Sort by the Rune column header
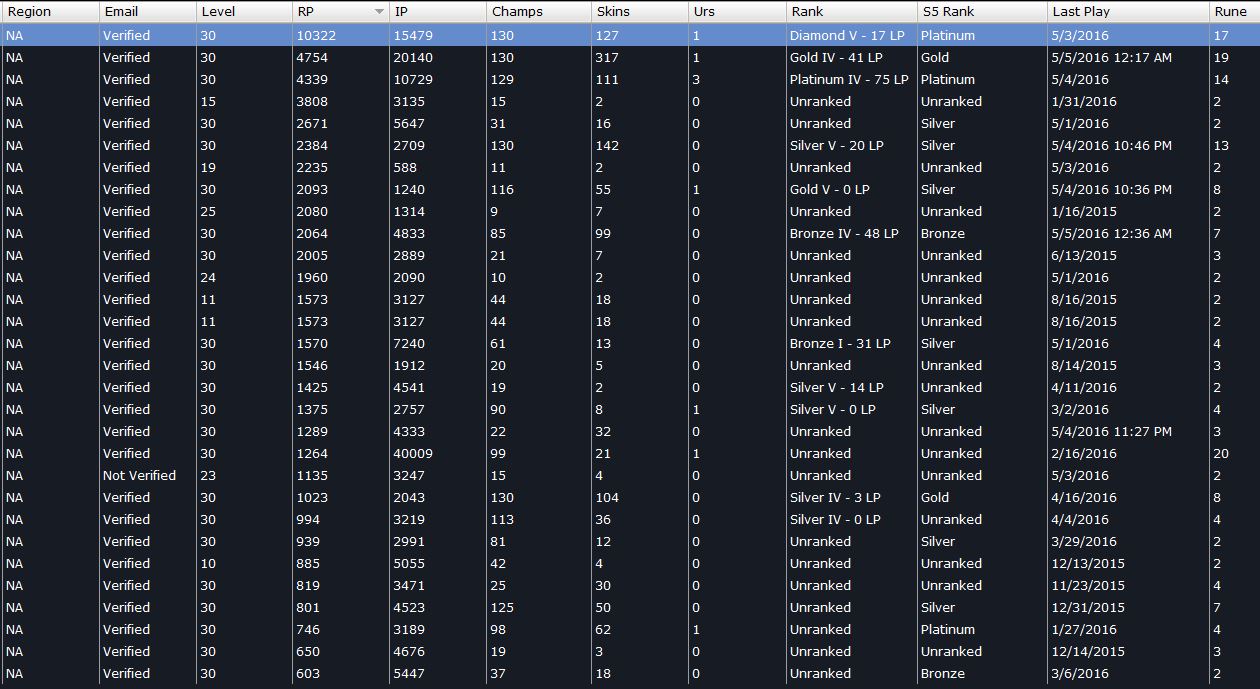Screen dimensions: 1260x689 (1234, 12)
